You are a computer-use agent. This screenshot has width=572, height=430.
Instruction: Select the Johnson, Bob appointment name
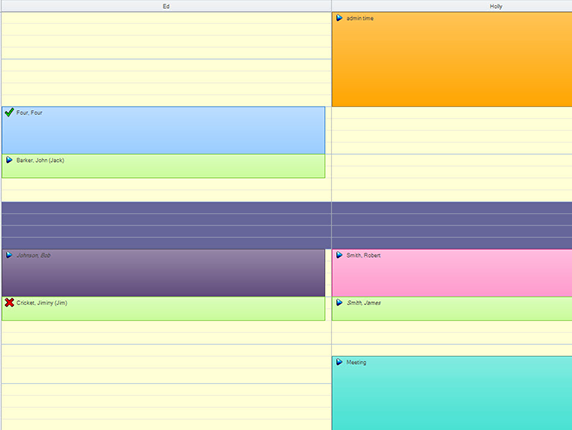pos(34,255)
